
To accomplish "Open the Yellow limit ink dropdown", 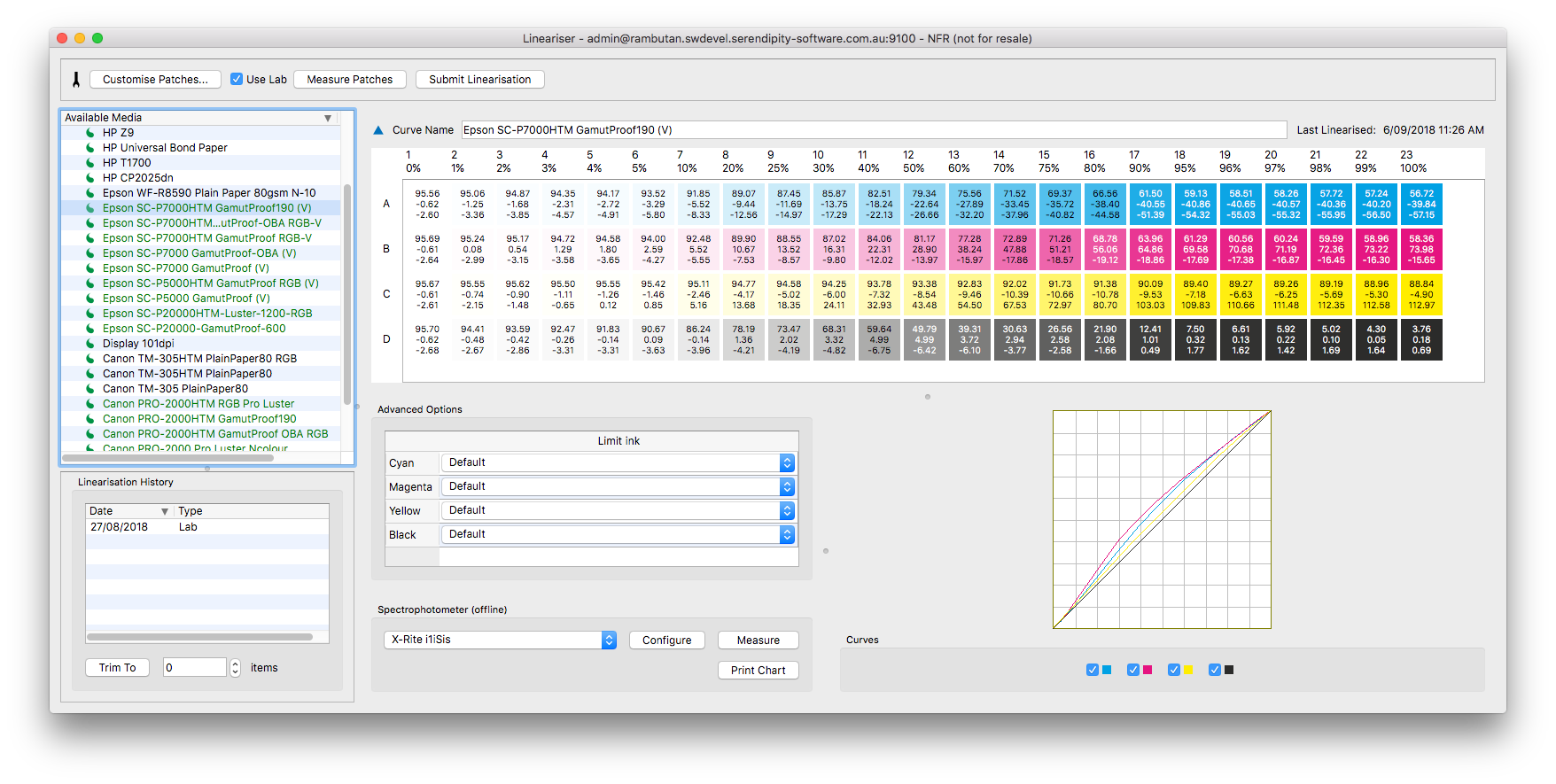I will pos(618,510).
